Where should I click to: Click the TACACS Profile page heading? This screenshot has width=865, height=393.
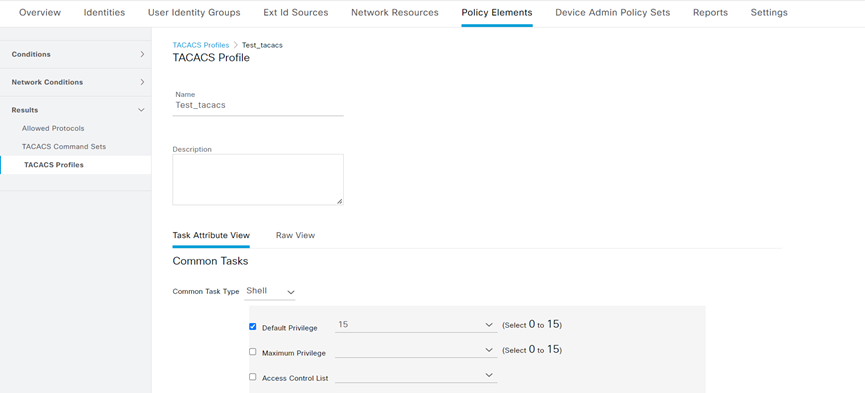click(x=211, y=57)
